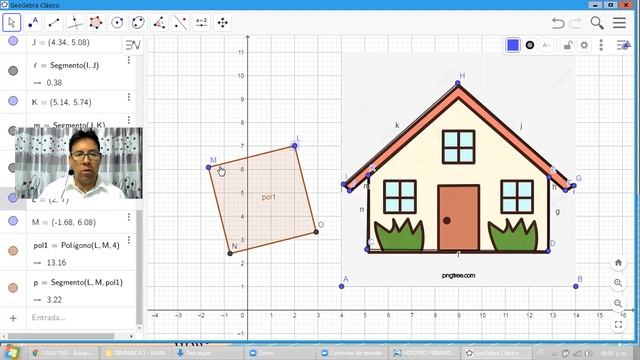
Task: Click the Windows Start button
Action: pyautogui.click(x=11, y=353)
